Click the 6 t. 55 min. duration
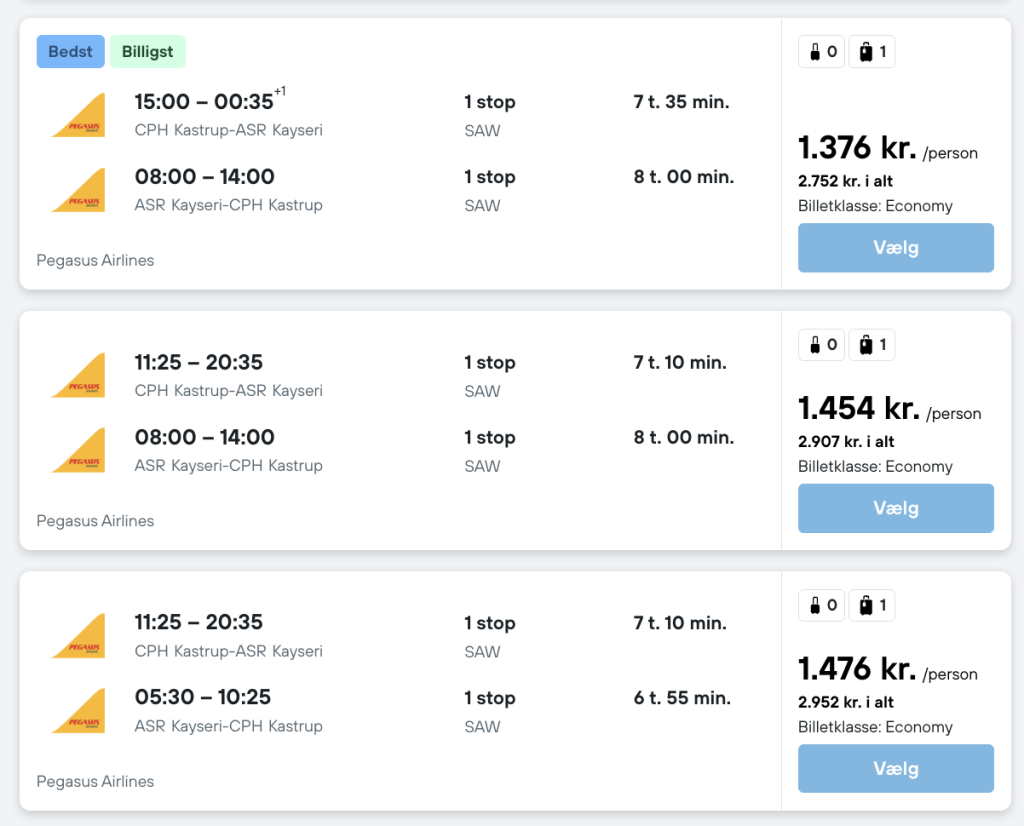The image size is (1024, 826). pyautogui.click(x=682, y=698)
